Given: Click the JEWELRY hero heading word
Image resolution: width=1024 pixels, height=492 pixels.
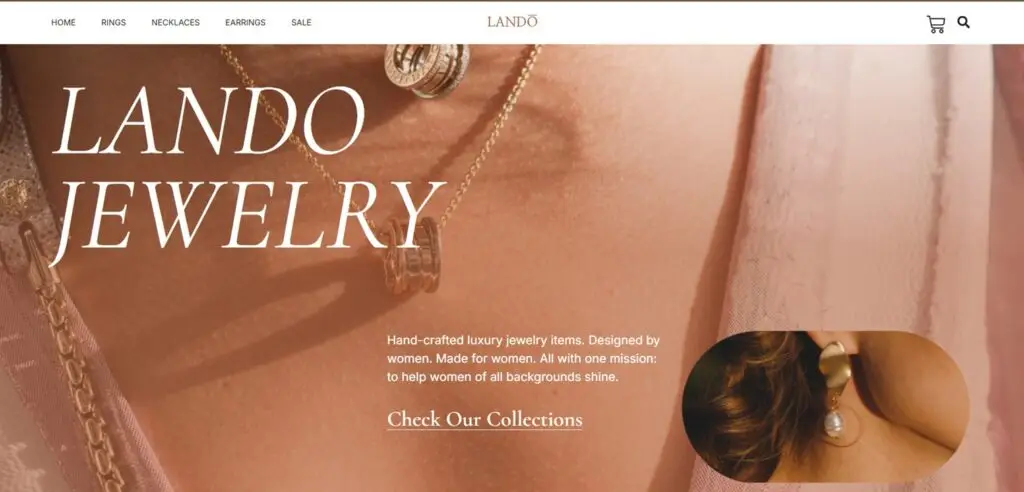Looking at the screenshot, I should click(247, 219).
